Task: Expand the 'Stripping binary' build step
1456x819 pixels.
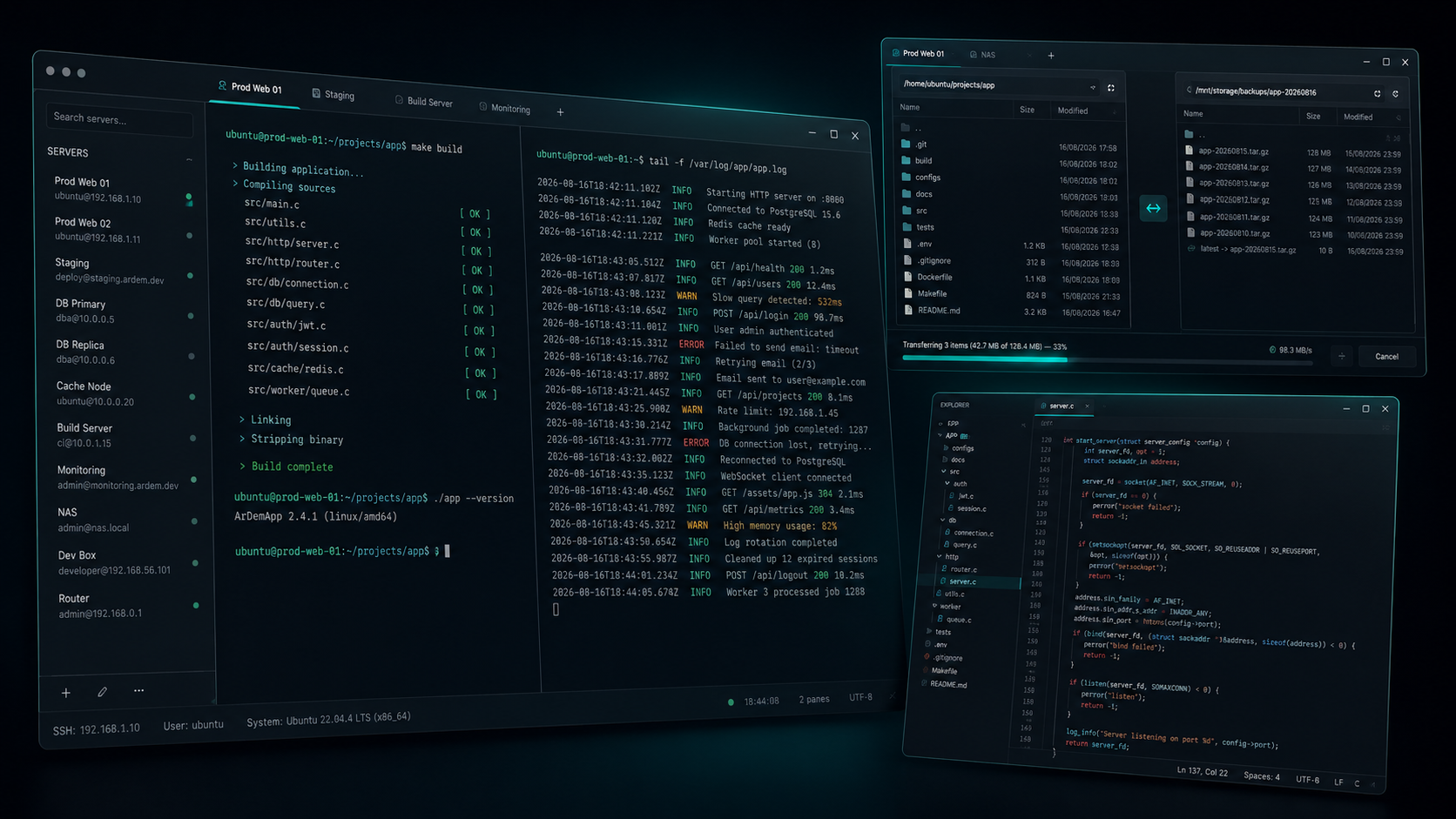Action: click(x=243, y=439)
